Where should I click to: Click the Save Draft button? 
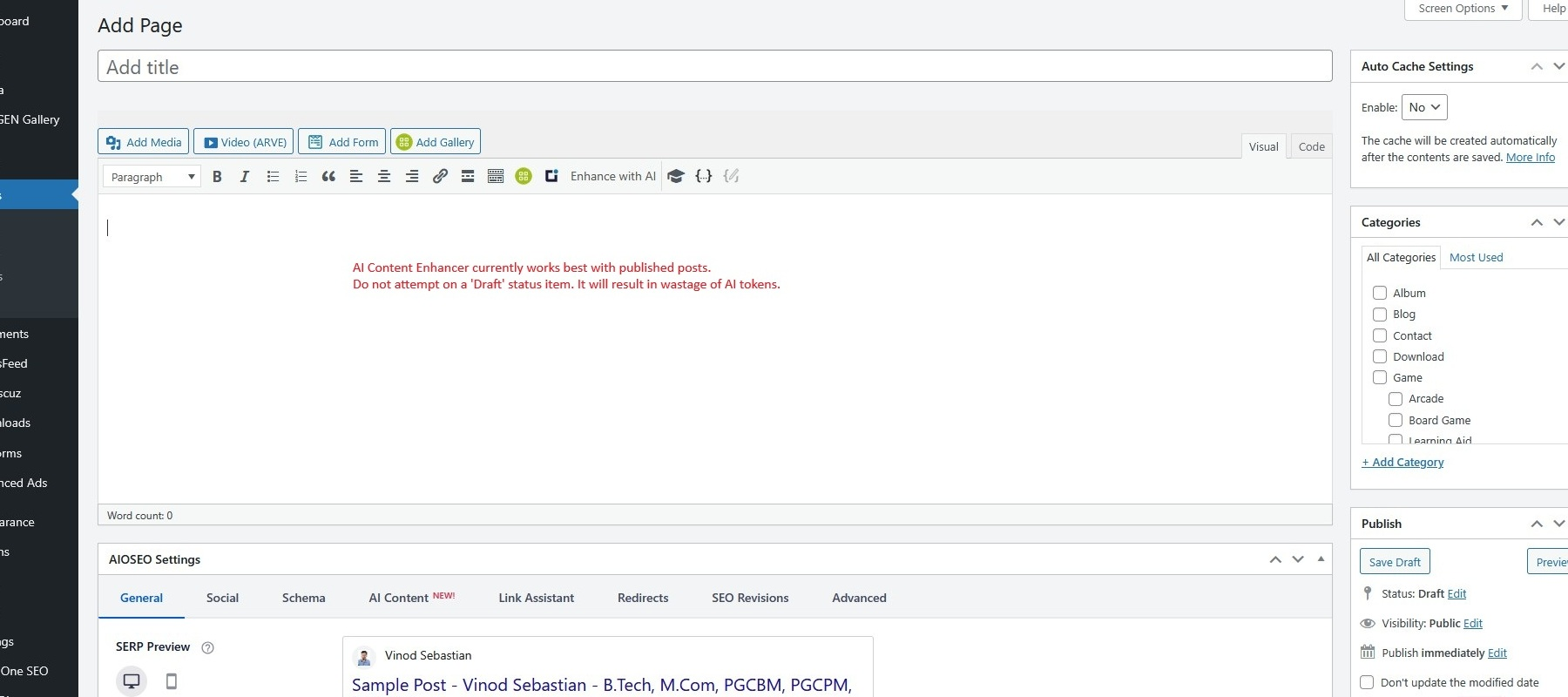click(1395, 562)
